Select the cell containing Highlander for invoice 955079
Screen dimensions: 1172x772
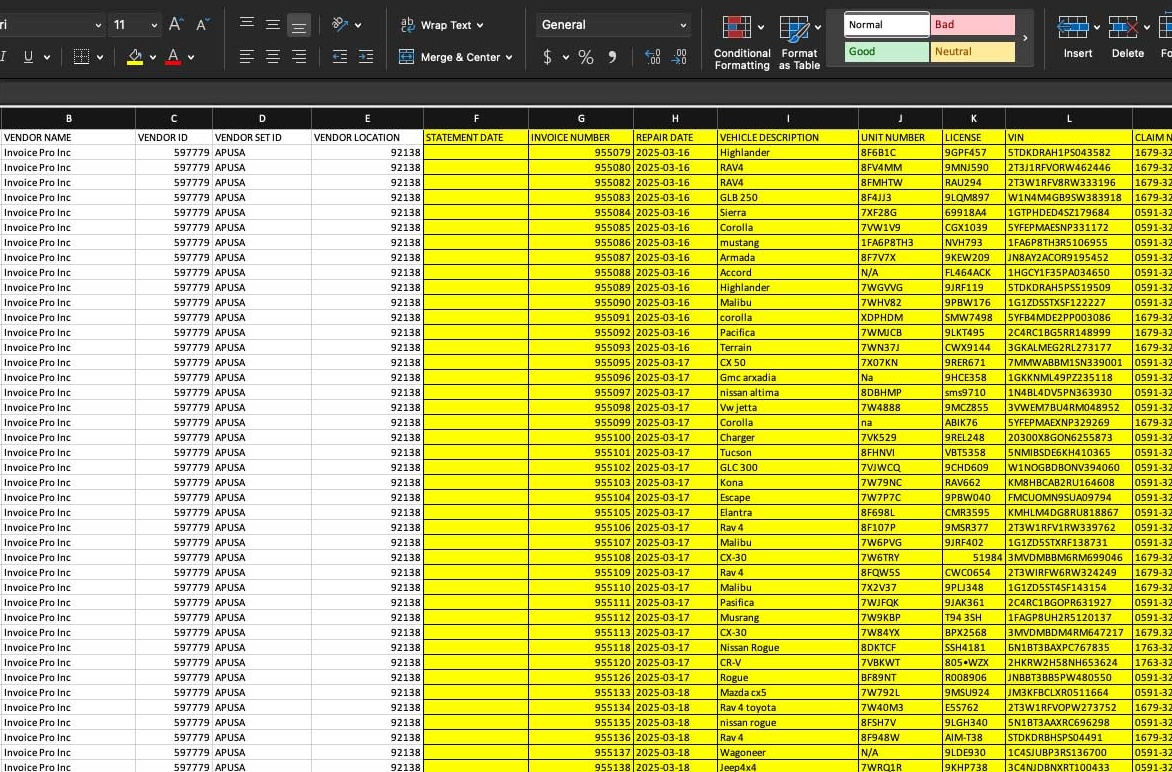click(x=788, y=152)
